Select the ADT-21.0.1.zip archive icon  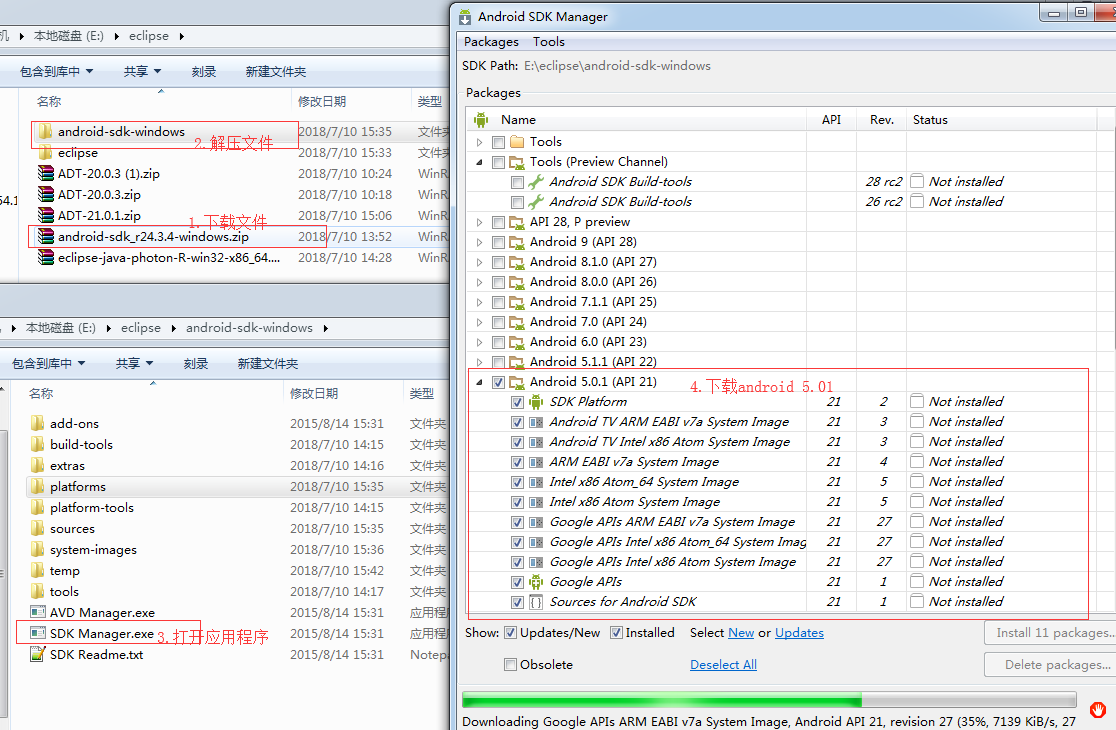click(46, 216)
